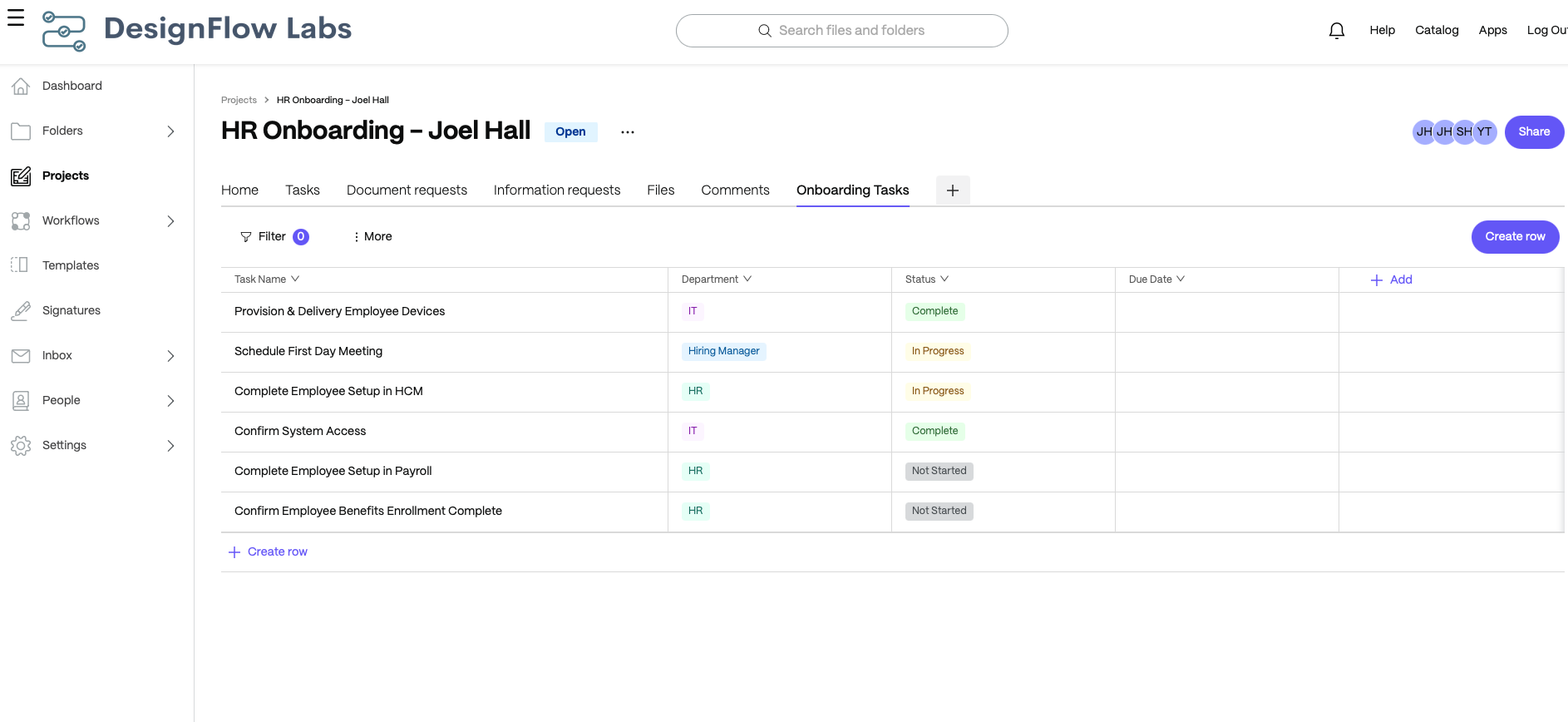The height and width of the screenshot is (722, 1568).
Task: Click the notification bell icon
Action: click(x=1336, y=31)
